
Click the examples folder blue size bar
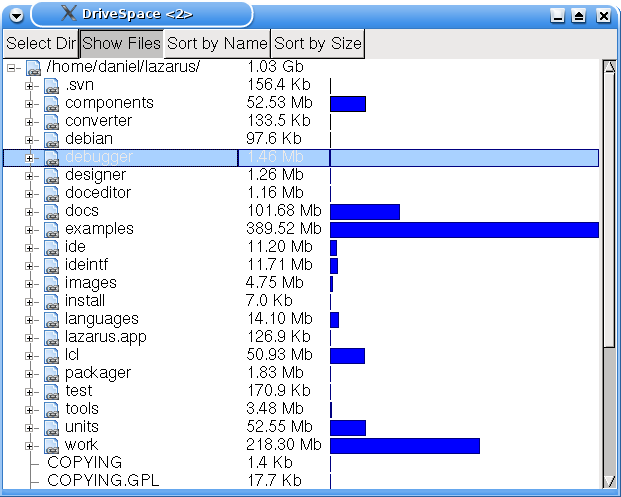(464, 229)
